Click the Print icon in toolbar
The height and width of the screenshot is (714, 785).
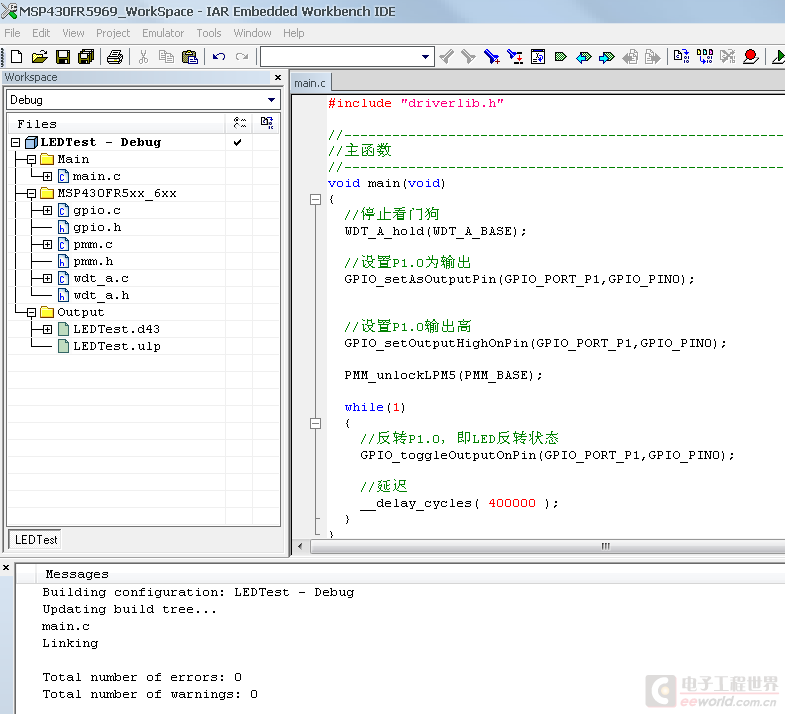point(115,57)
